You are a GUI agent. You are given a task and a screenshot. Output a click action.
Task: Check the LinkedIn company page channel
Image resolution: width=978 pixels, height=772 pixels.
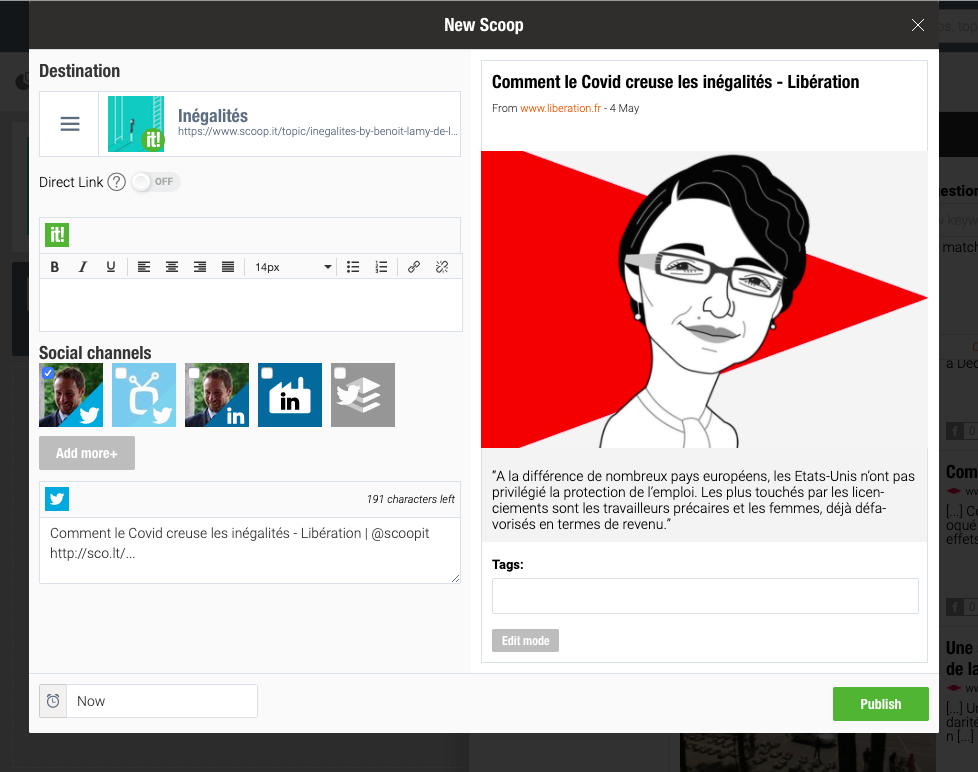267,373
